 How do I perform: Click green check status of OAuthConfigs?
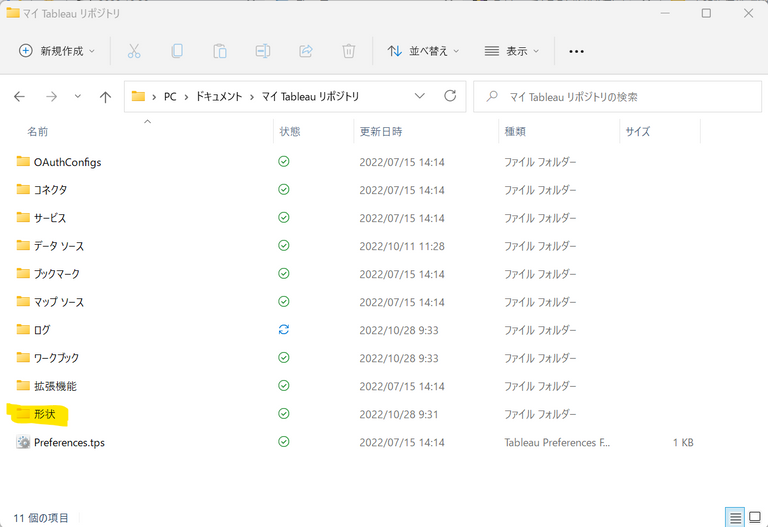pyautogui.click(x=284, y=162)
